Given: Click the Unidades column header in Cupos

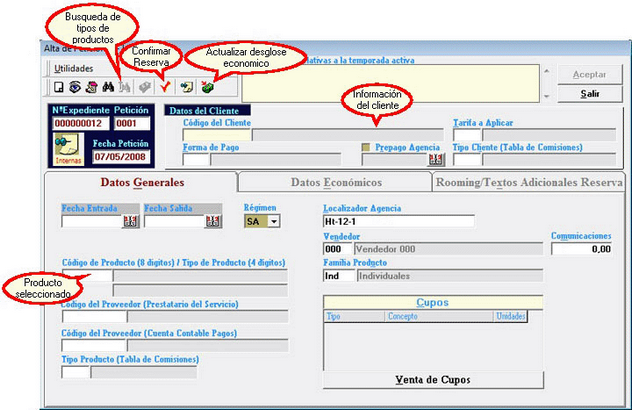Looking at the screenshot, I should 510,316.
